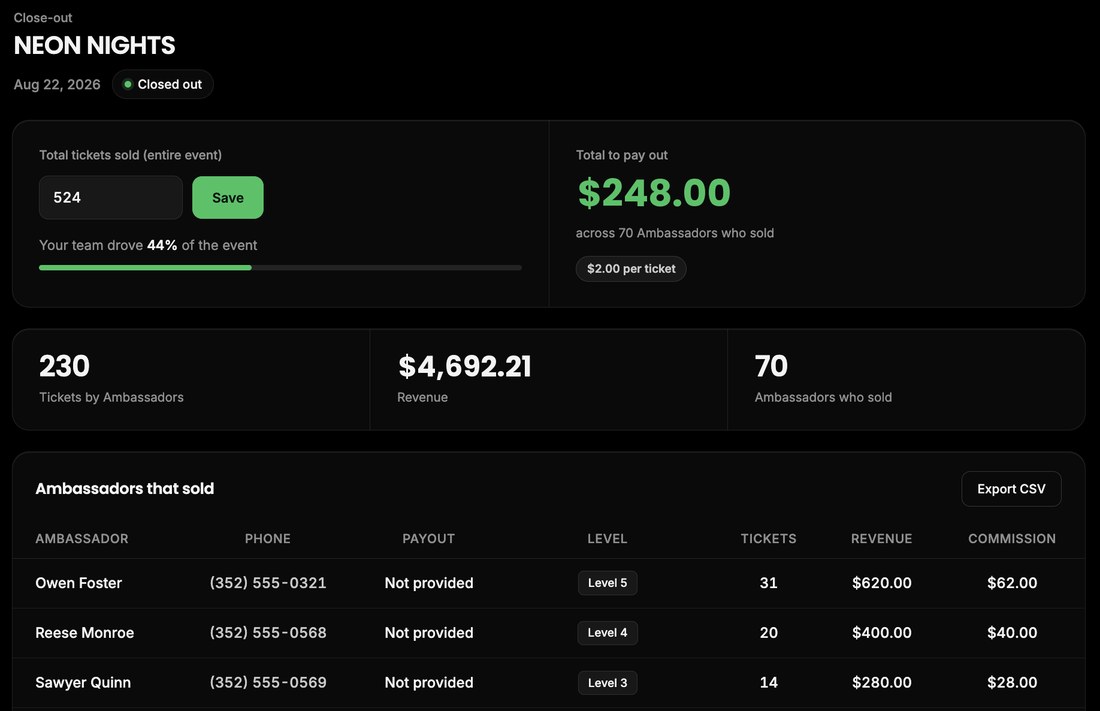Click Reese Monroe's Not provided payout
Screen dimensions: 1100x711
tap(429, 632)
